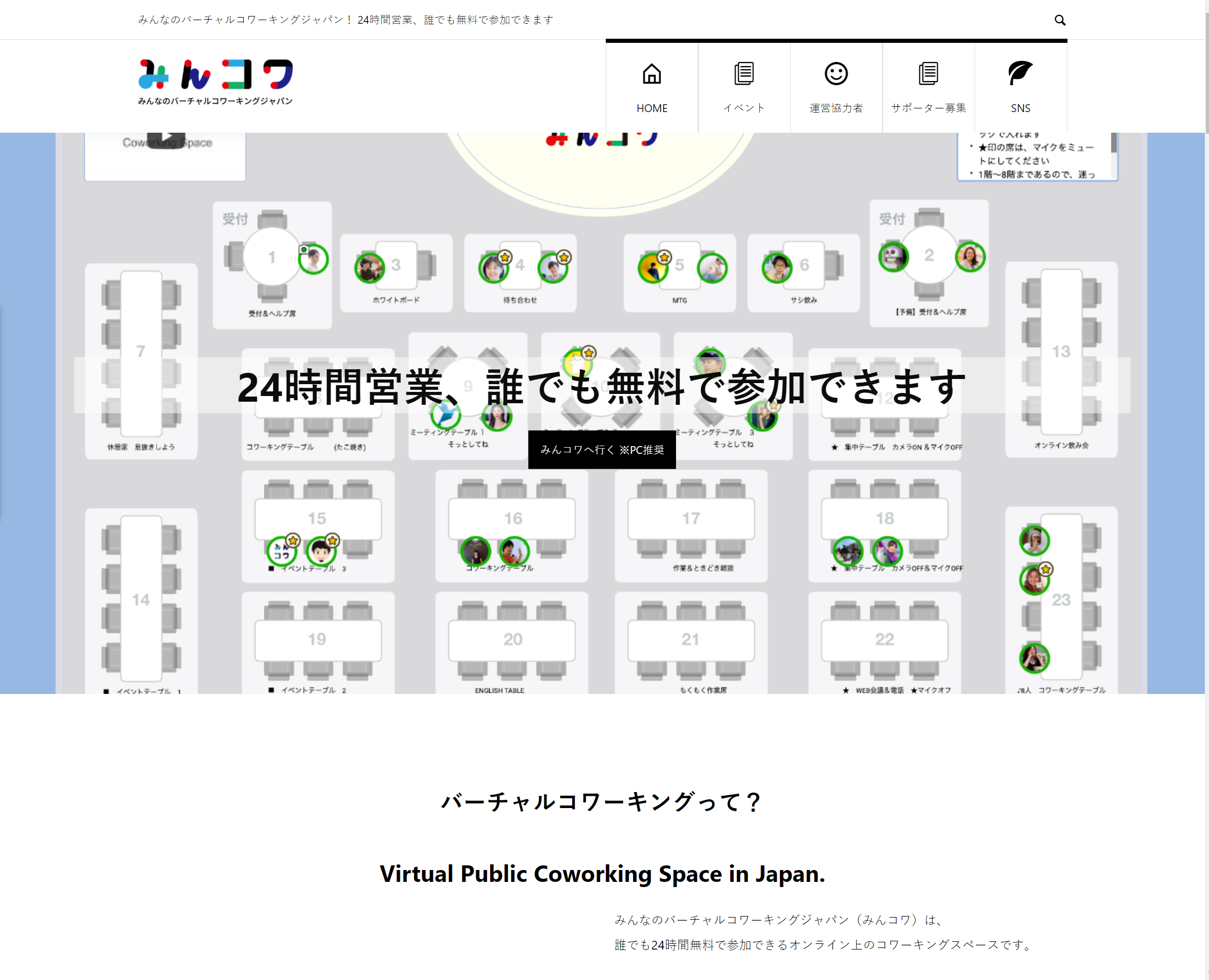Viewport: 1209px width, 980px height.
Task: Select table 17 作業&ときどき雑談
Action: tap(690, 526)
